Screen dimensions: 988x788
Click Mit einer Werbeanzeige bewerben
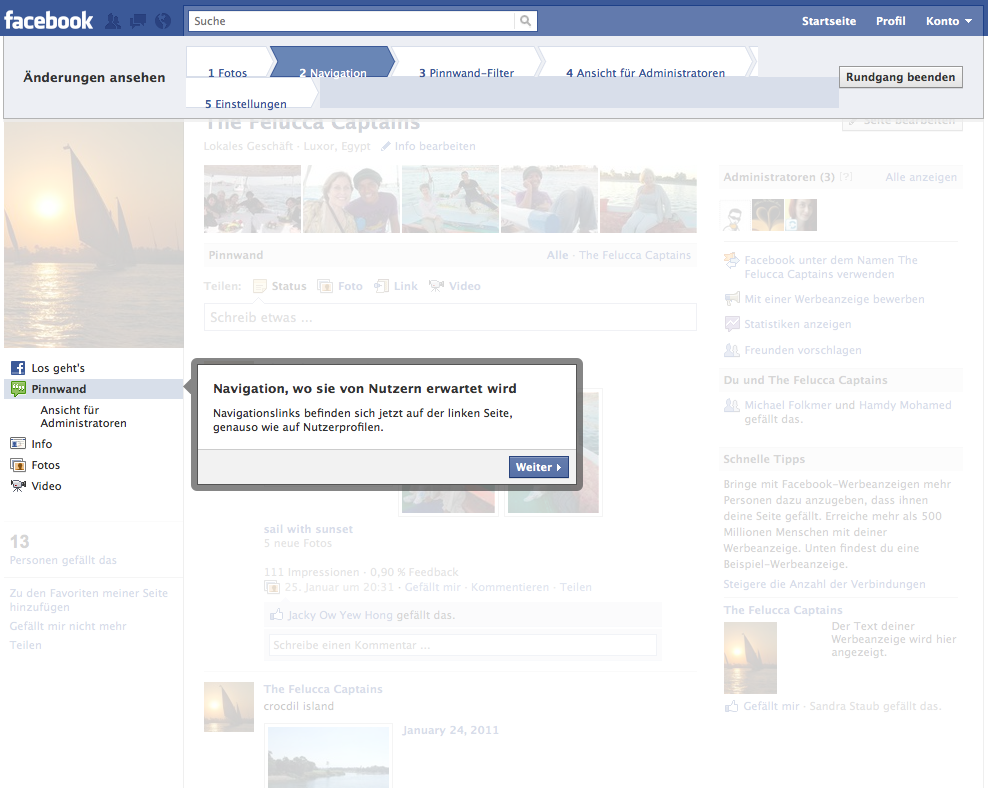(834, 299)
